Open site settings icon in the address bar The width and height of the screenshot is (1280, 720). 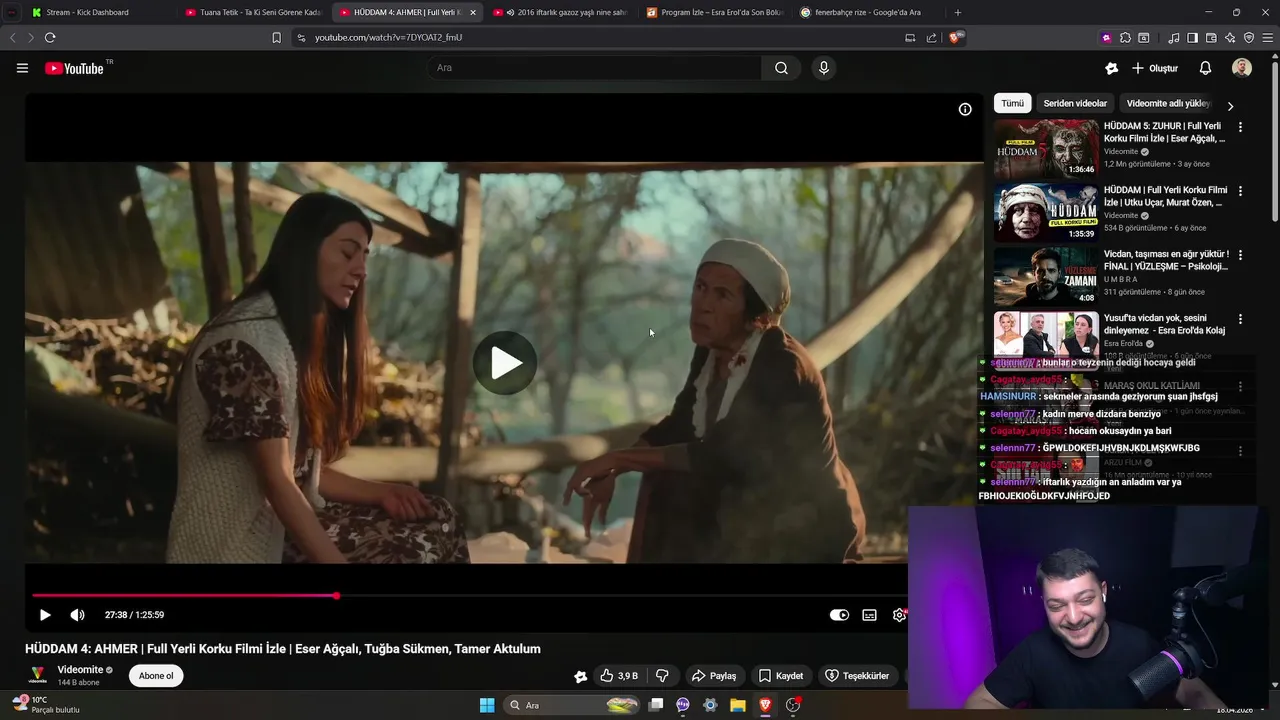301,38
